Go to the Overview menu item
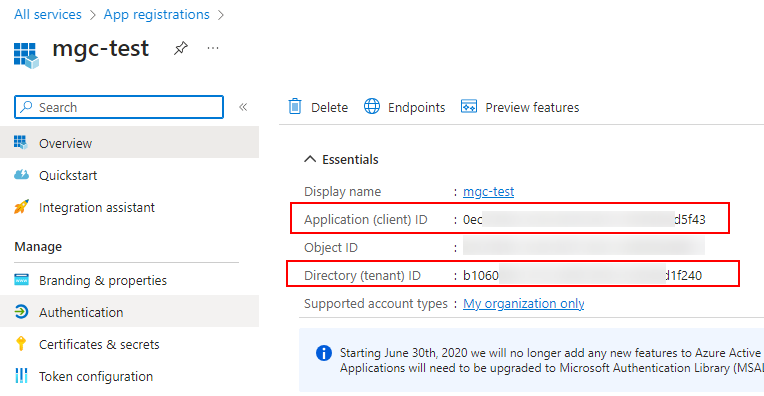The width and height of the screenshot is (764, 396). (130, 143)
